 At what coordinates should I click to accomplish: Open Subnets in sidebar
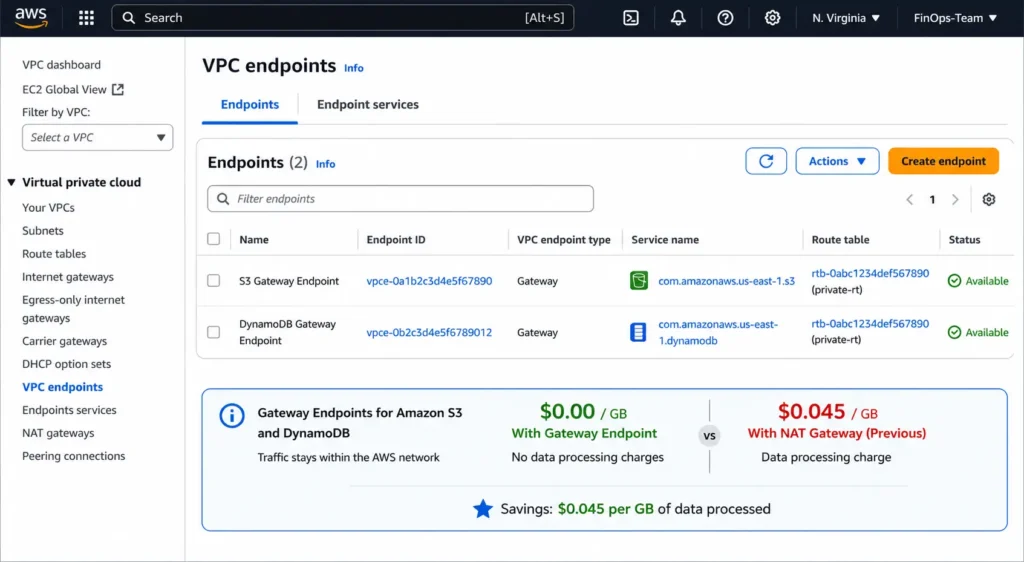click(42, 230)
